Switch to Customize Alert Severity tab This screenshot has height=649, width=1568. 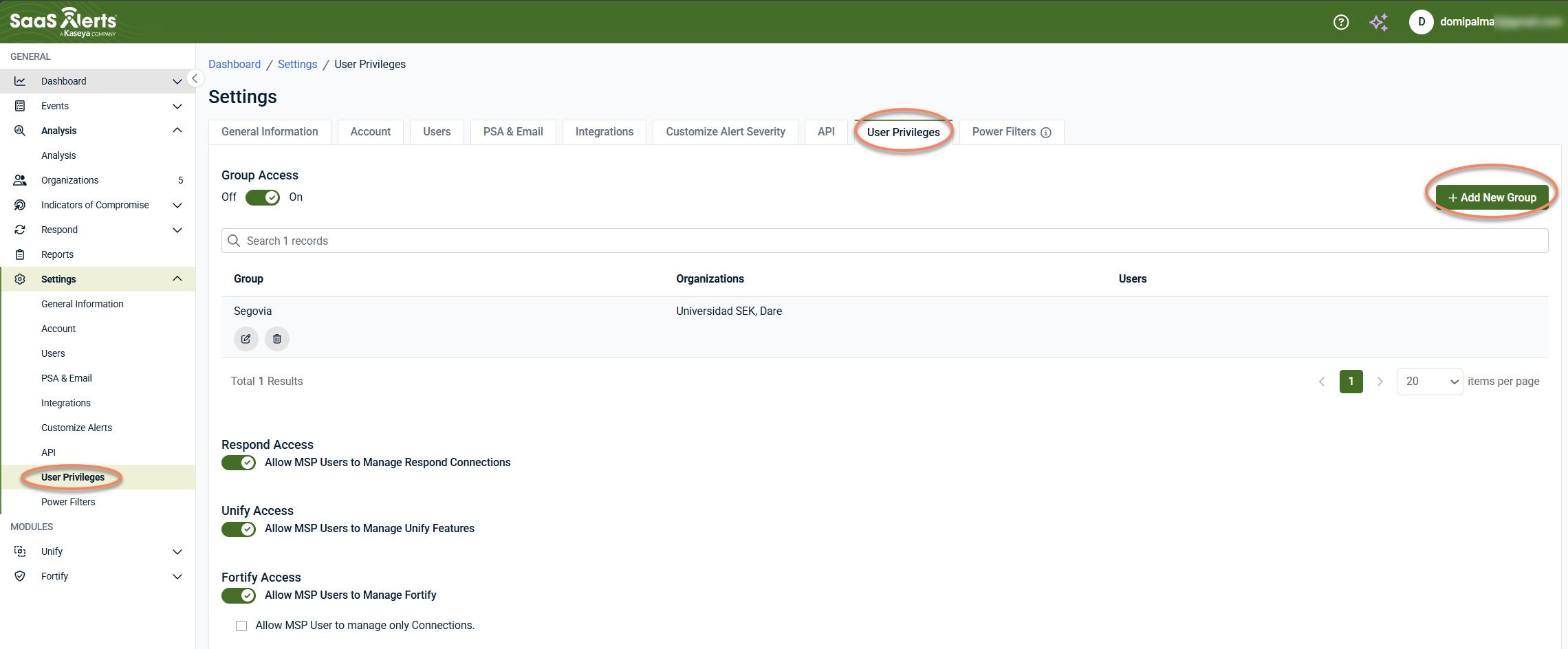726,132
